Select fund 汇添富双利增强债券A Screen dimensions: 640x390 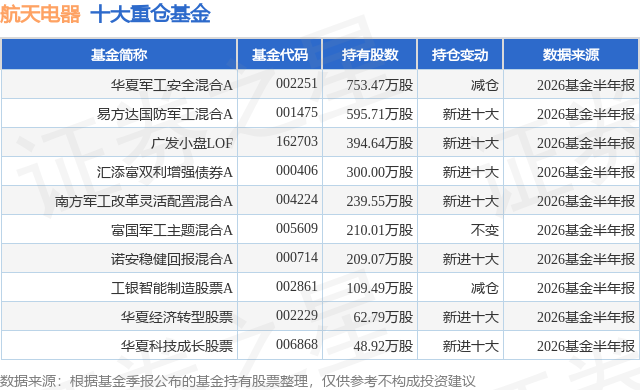(x=164, y=172)
